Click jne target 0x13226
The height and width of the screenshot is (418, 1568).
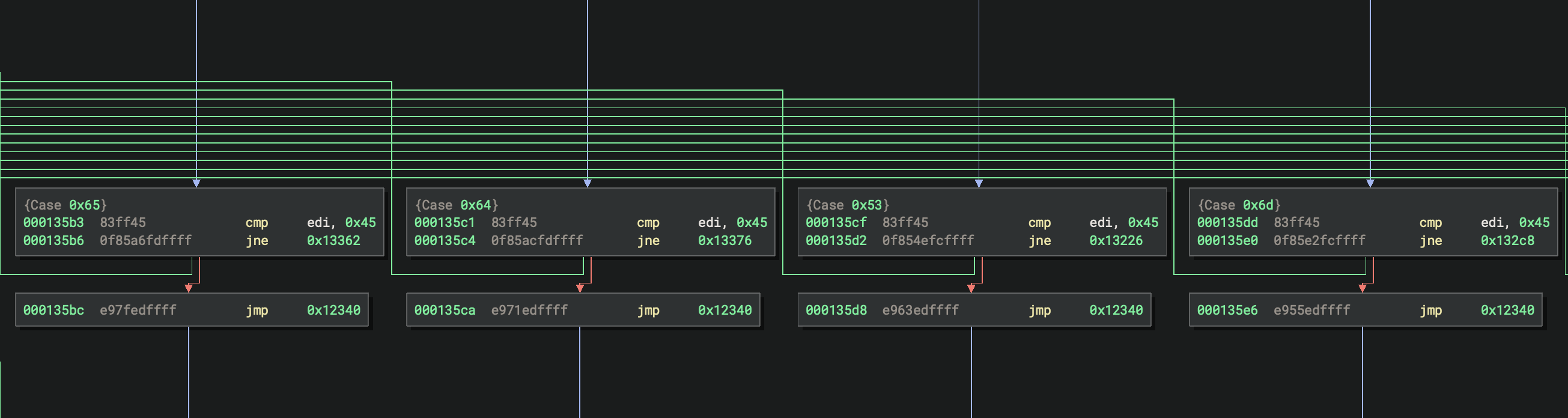(x=1116, y=240)
